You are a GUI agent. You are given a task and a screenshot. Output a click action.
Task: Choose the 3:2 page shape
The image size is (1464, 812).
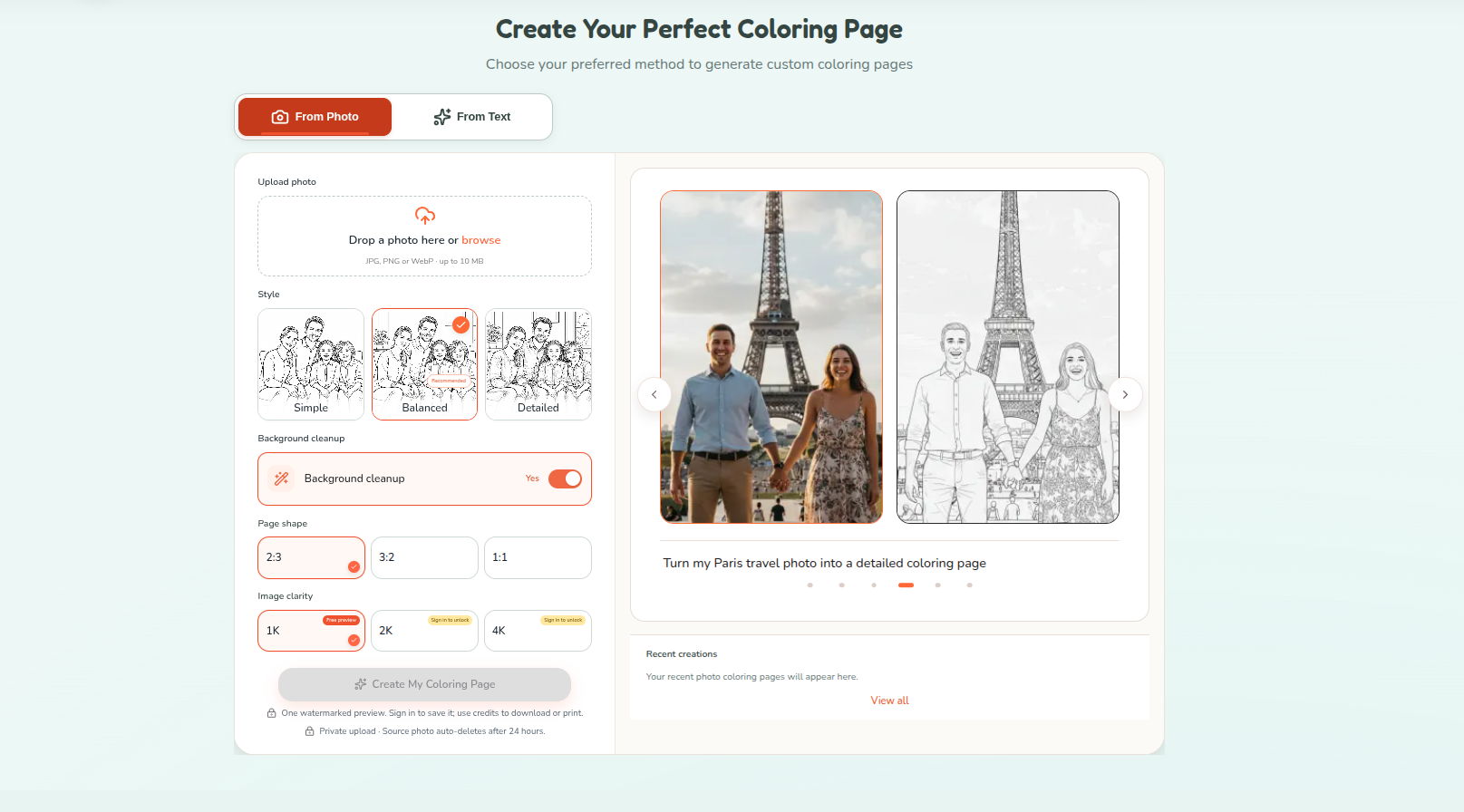coord(424,557)
